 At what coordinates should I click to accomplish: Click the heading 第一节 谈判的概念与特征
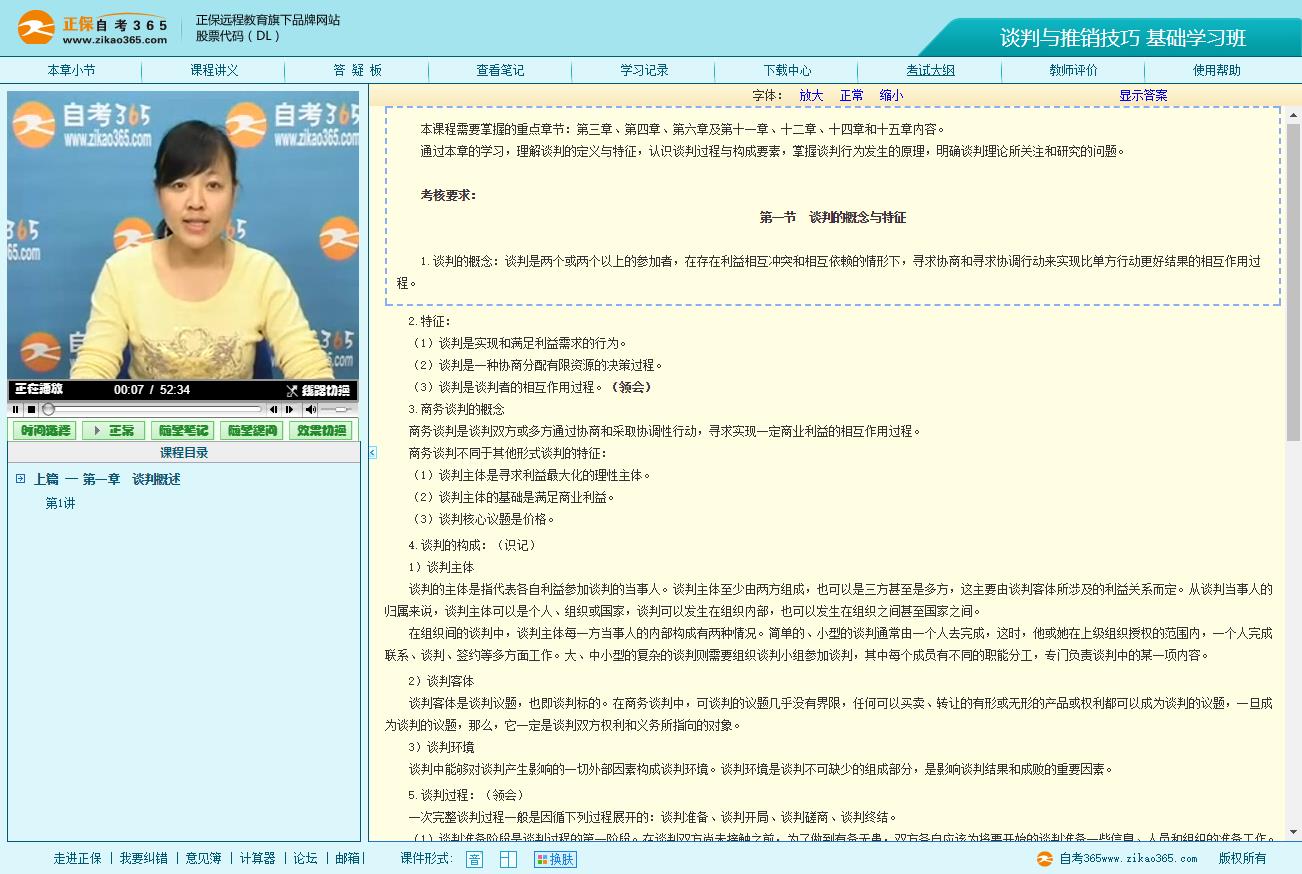pyautogui.click(x=832, y=217)
